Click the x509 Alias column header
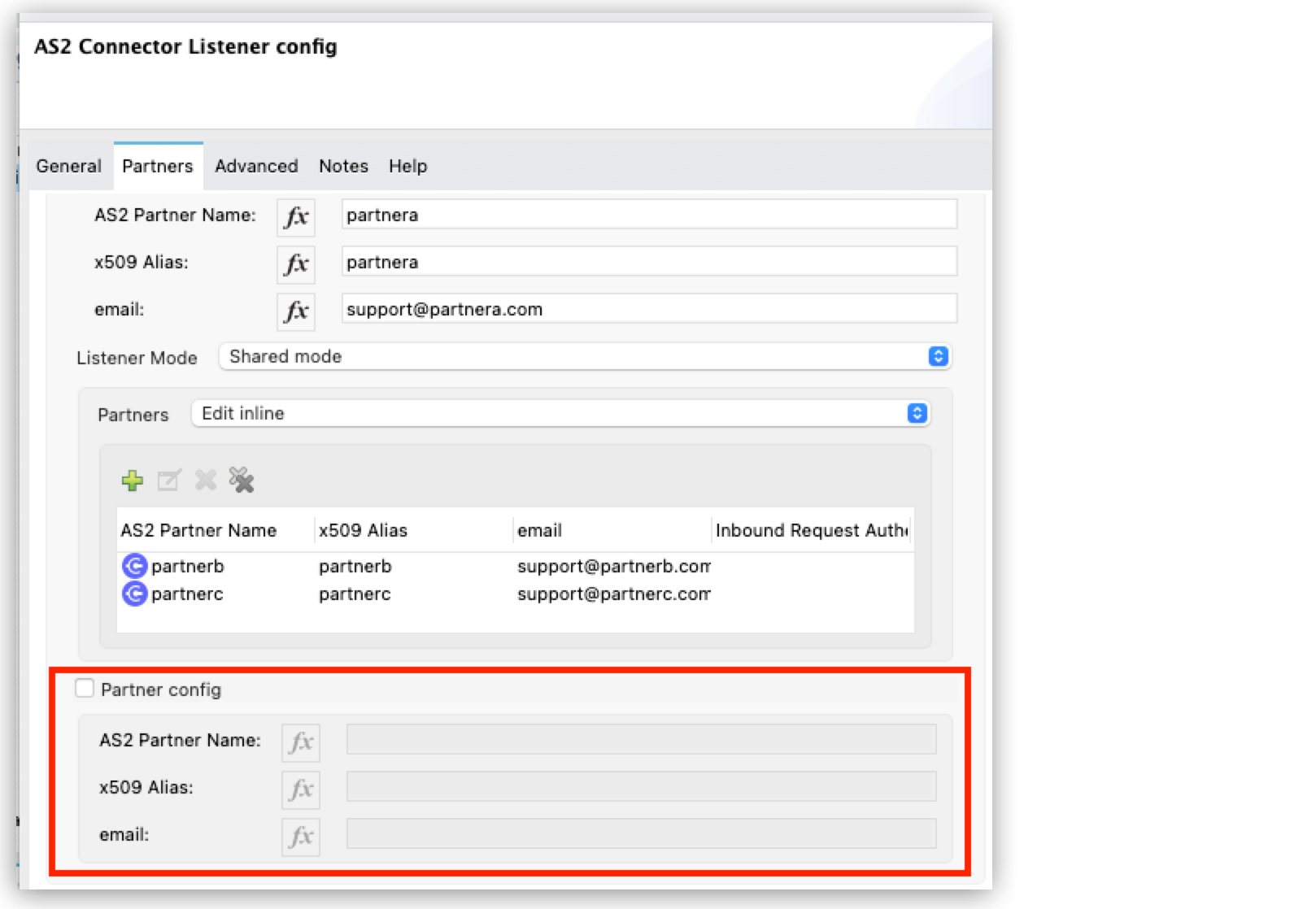The height and width of the screenshot is (909, 1316). coord(414,530)
